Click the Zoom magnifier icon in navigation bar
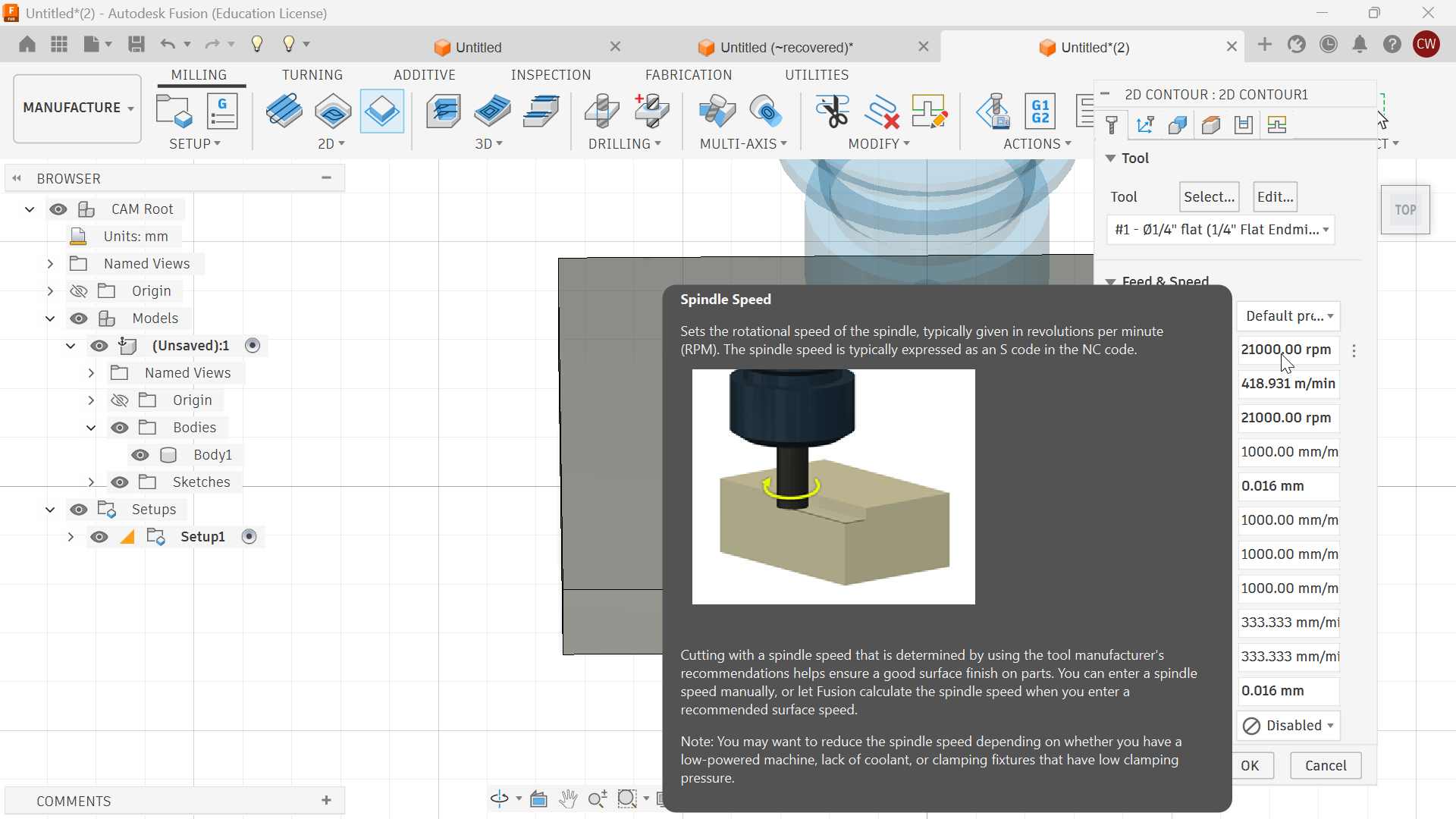The width and height of the screenshot is (1456, 819). tap(598, 799)
